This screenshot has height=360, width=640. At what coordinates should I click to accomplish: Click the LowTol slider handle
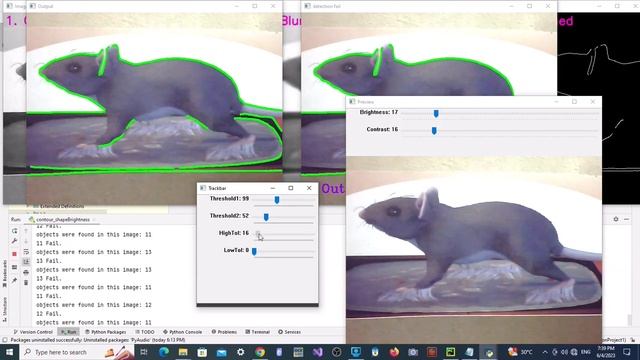coord(254,251)
